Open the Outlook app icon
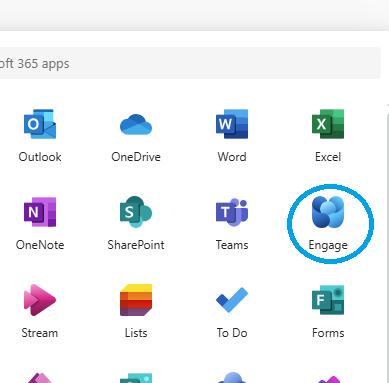The width and height of the screenshot is (389, 383). click(40, 124)
